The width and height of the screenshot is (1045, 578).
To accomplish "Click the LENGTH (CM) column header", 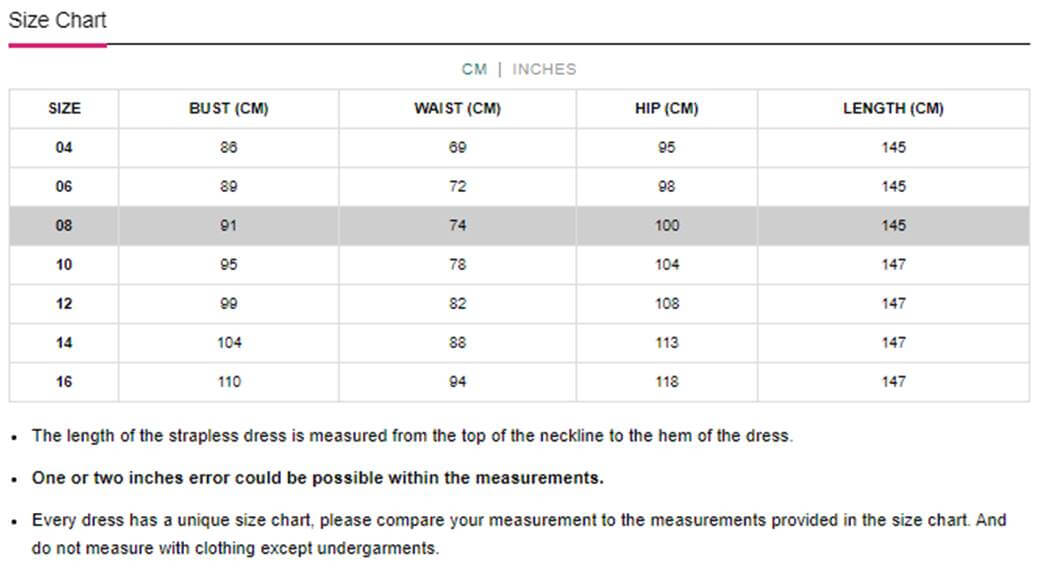I will point(893,109).
